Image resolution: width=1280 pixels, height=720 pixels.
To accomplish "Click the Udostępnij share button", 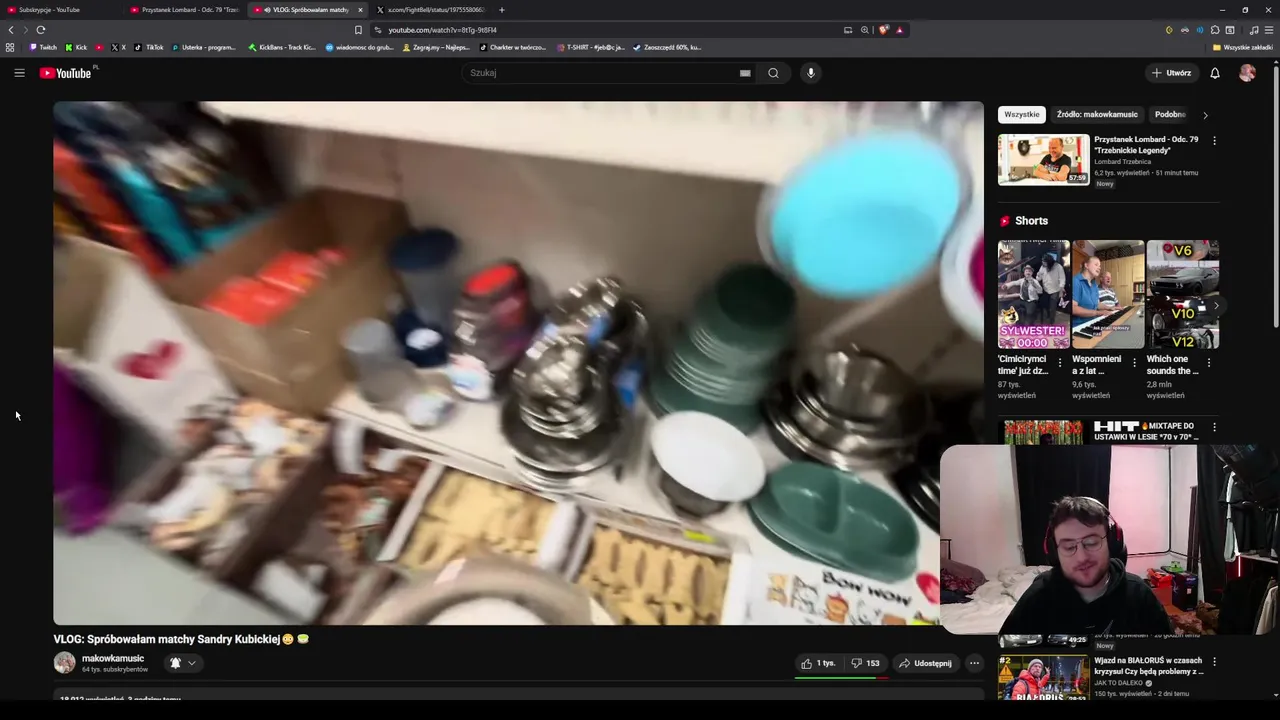I will click(x=925, y=663).
